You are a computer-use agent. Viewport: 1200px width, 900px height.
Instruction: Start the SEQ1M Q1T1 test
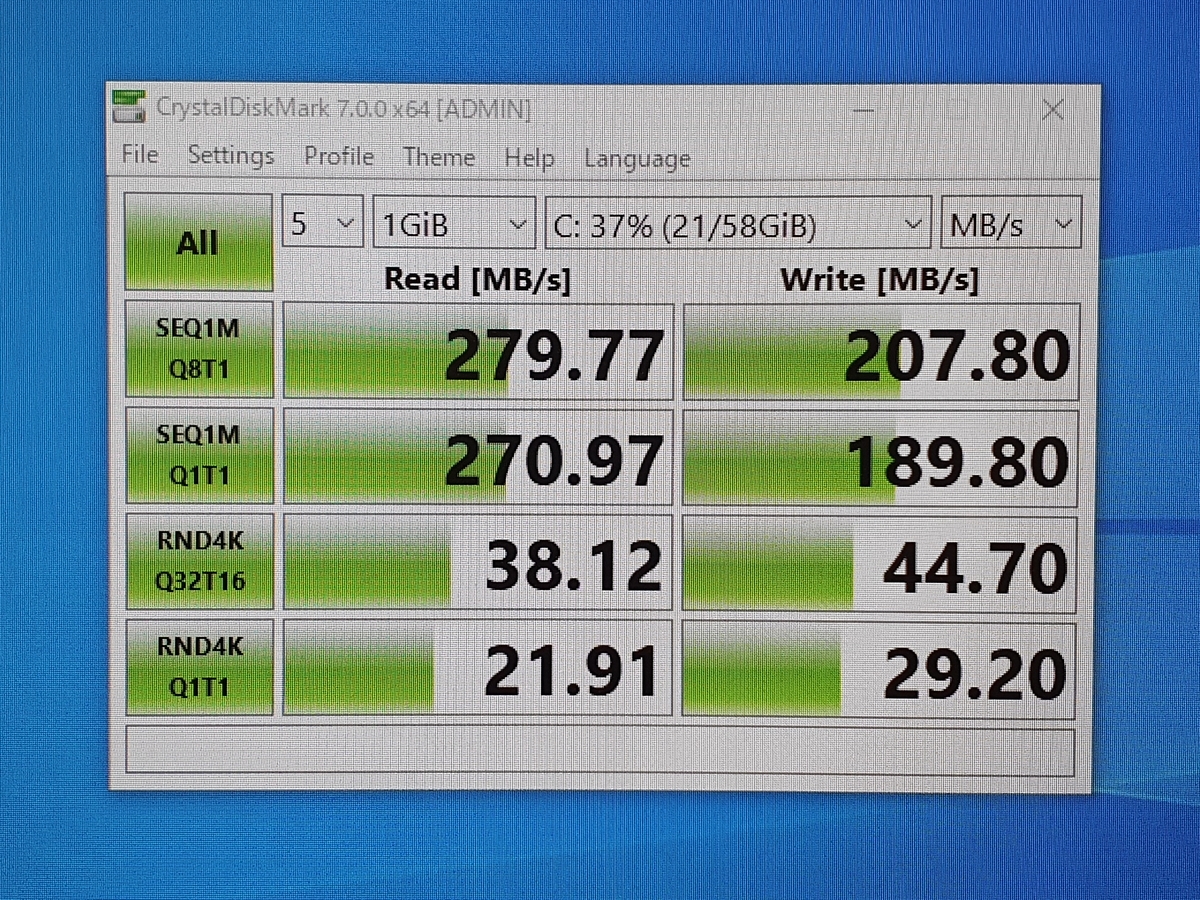tap(198, 455)
